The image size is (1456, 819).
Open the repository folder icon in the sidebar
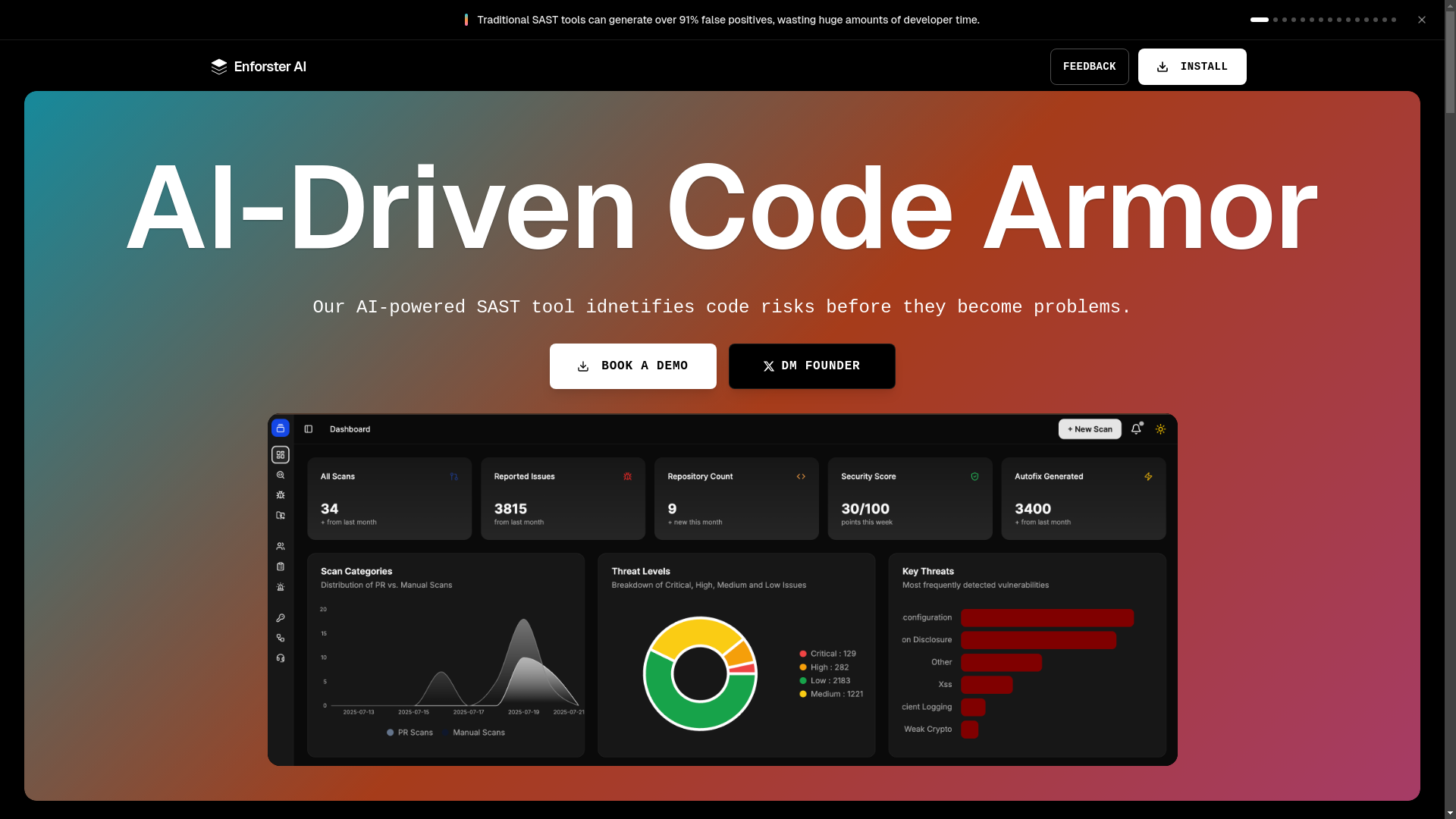coord(281,516)
